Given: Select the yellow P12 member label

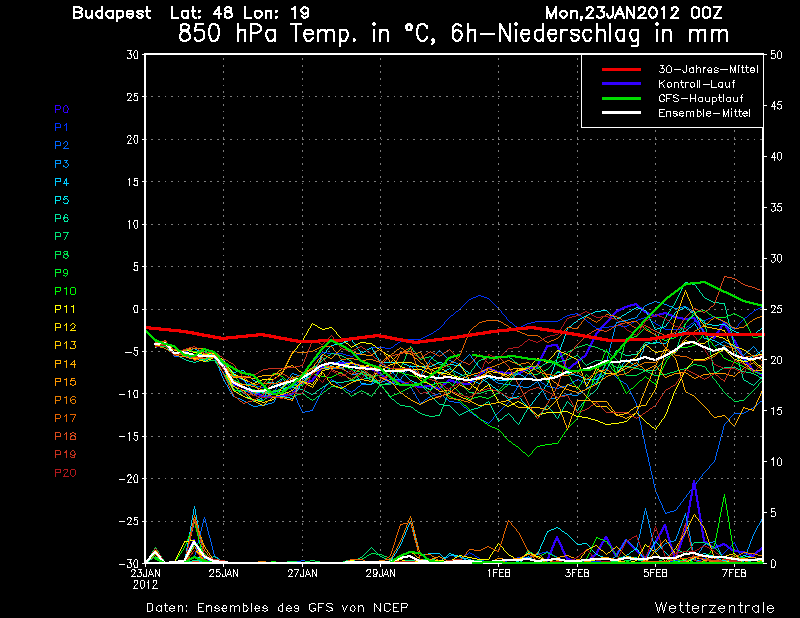Looking at the screenshot, I should [64, 327].
